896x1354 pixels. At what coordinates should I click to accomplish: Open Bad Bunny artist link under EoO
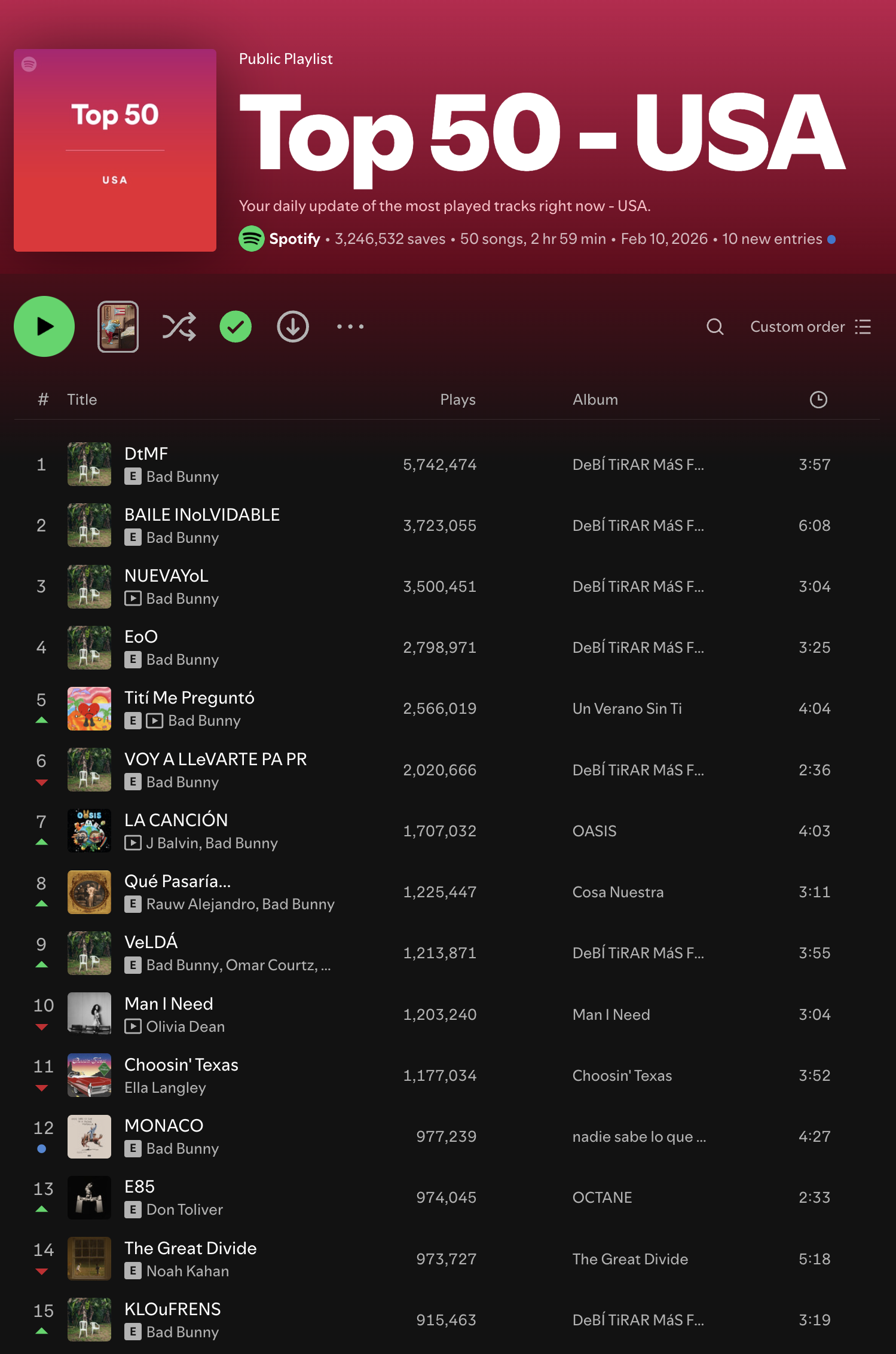(182, 659)
